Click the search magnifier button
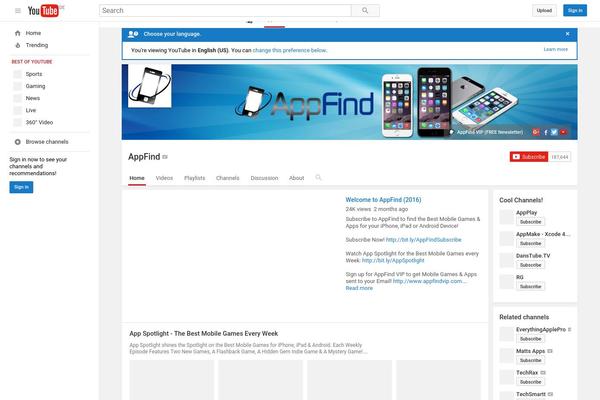This screenshot has width=600, height=400. (x=365, y=11)
